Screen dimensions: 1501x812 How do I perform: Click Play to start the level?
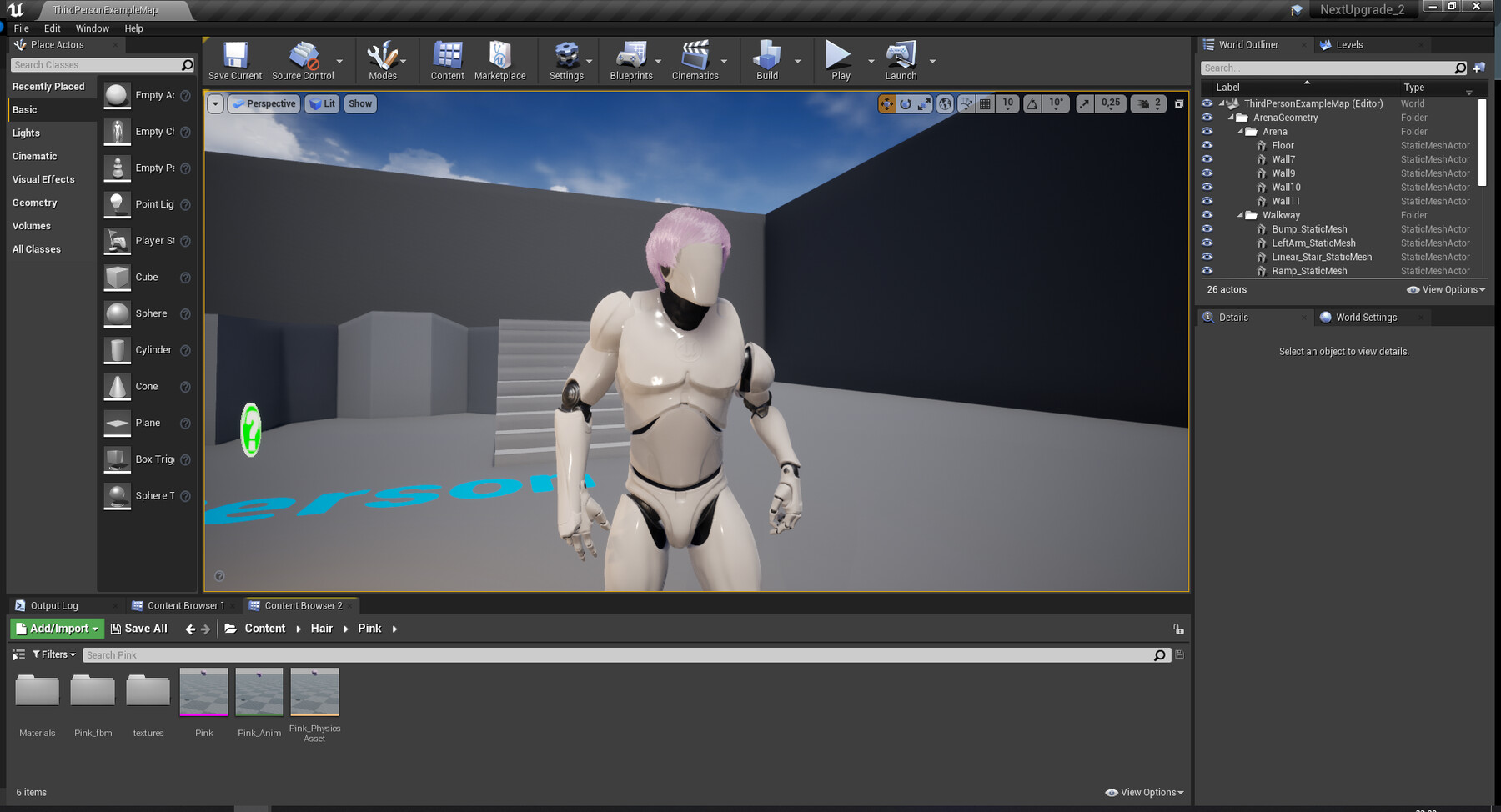(841, 60)
